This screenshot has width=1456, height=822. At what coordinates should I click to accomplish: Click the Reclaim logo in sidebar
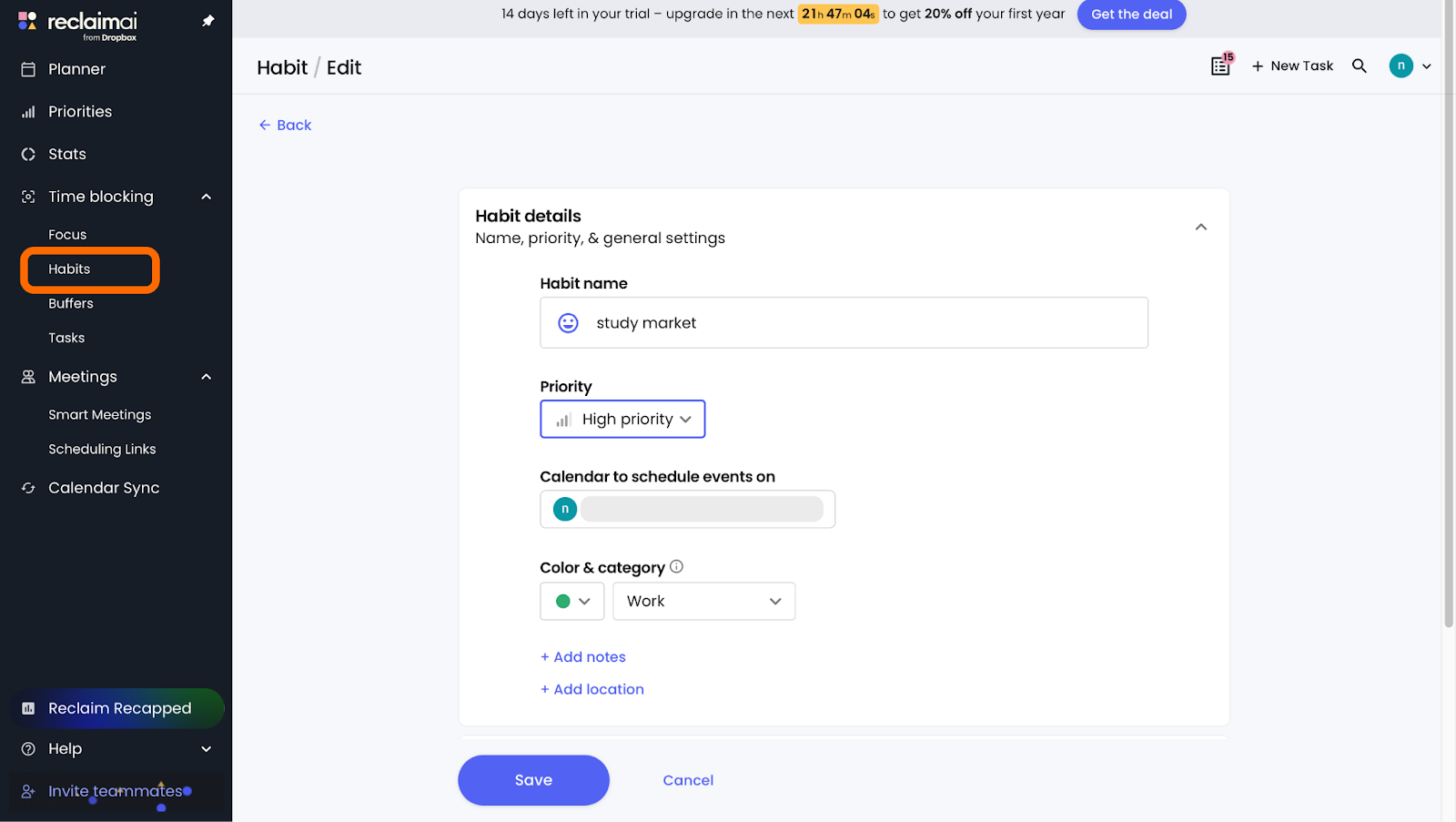pos(78,25)
